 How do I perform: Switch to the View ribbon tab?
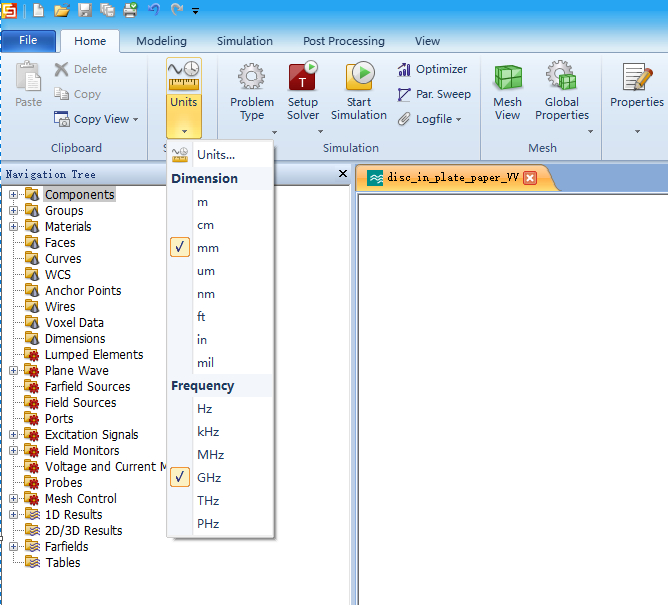click(x=427, y=41)
